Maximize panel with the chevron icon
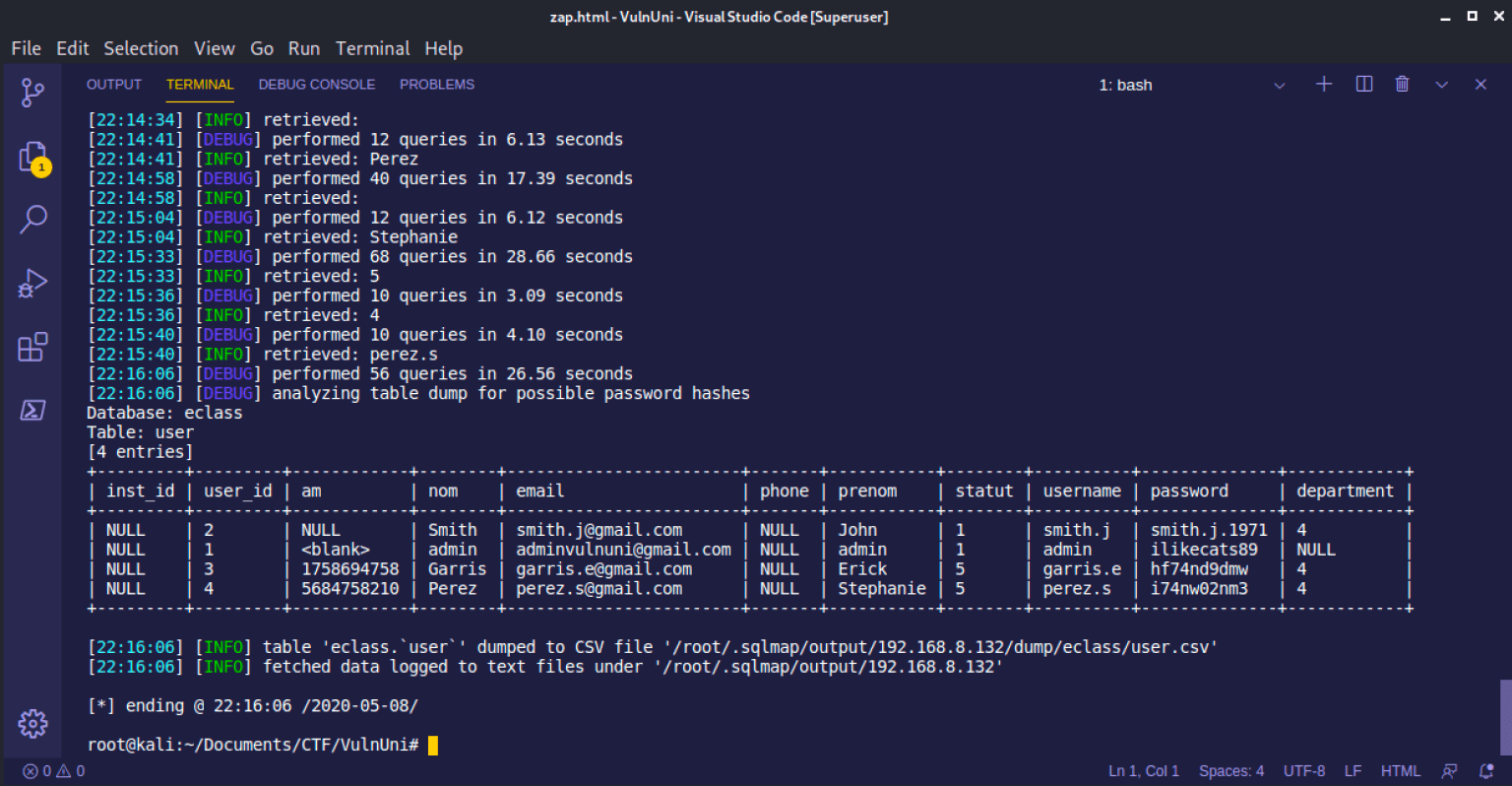The height and width of the screenshot is (786, 1512). point(1442,85)
